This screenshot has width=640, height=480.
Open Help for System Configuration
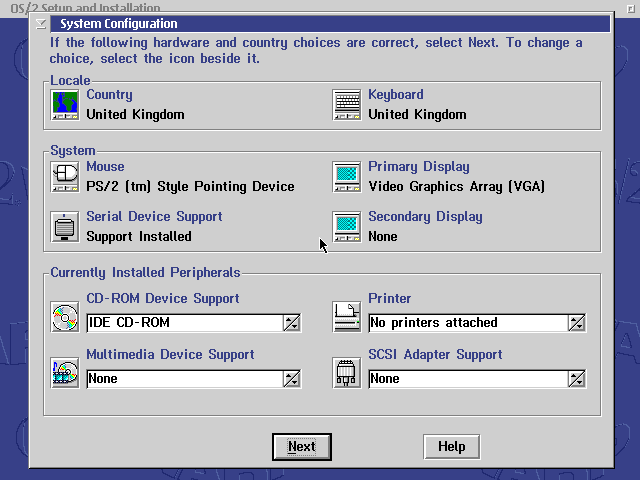(x=451, y=447)
